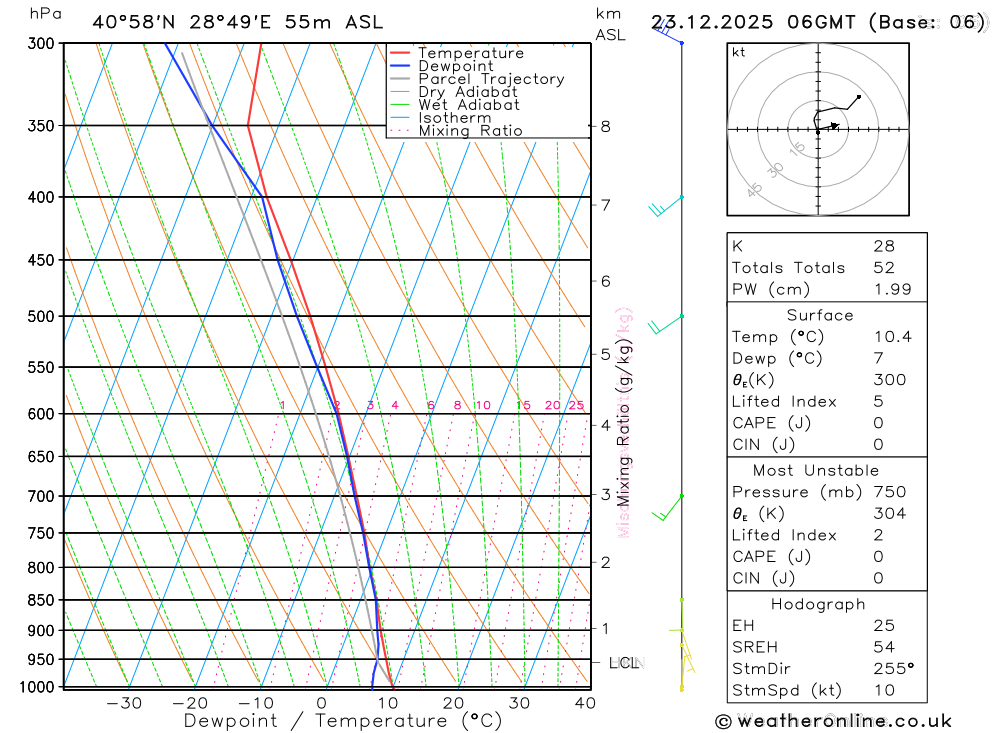Click the 900 hPa pressure level label
The width and height of the screenshot is (1000, 733).
tap(41, 631)
